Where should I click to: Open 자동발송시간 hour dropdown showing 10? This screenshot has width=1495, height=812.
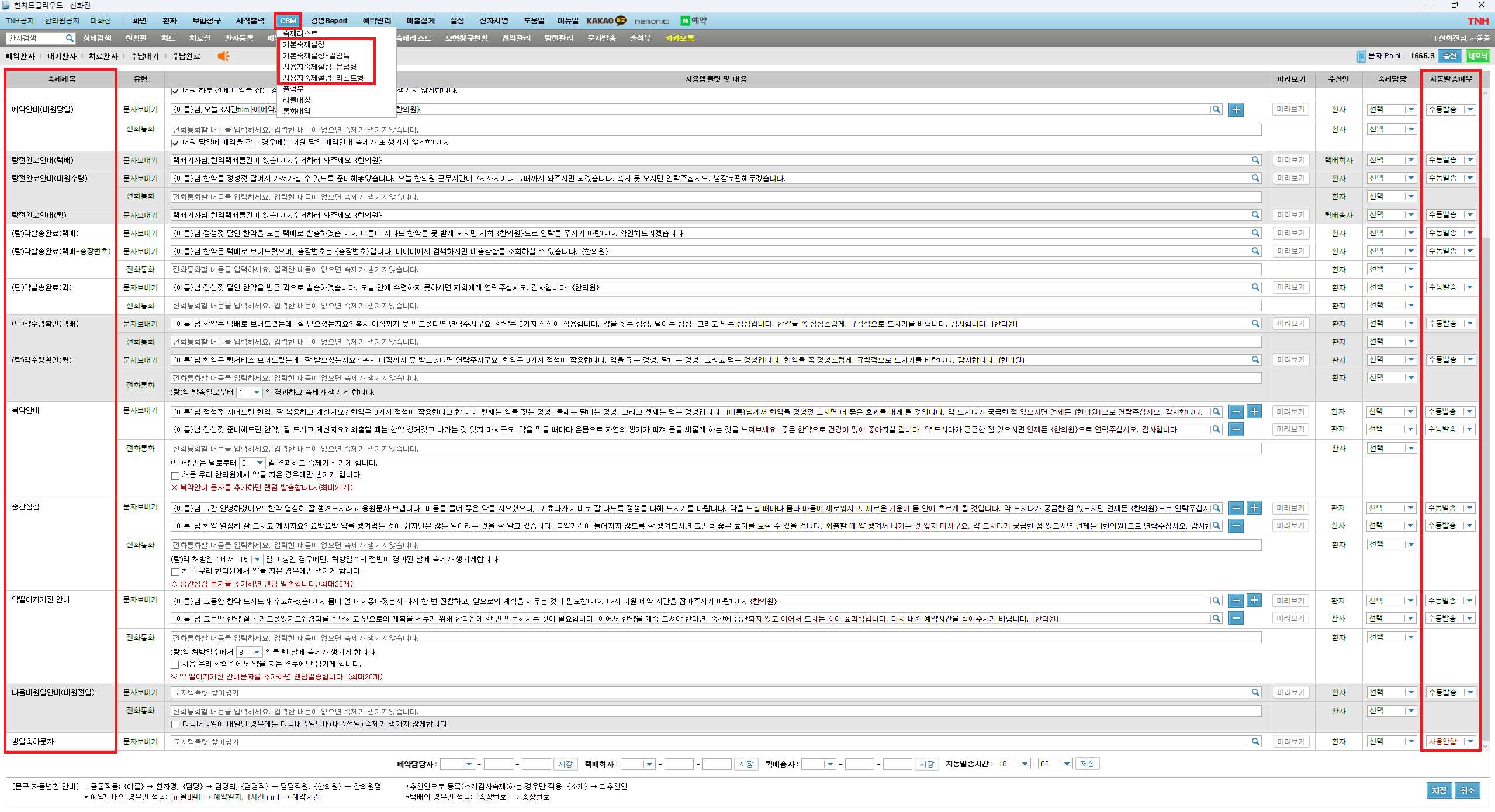1013,764
